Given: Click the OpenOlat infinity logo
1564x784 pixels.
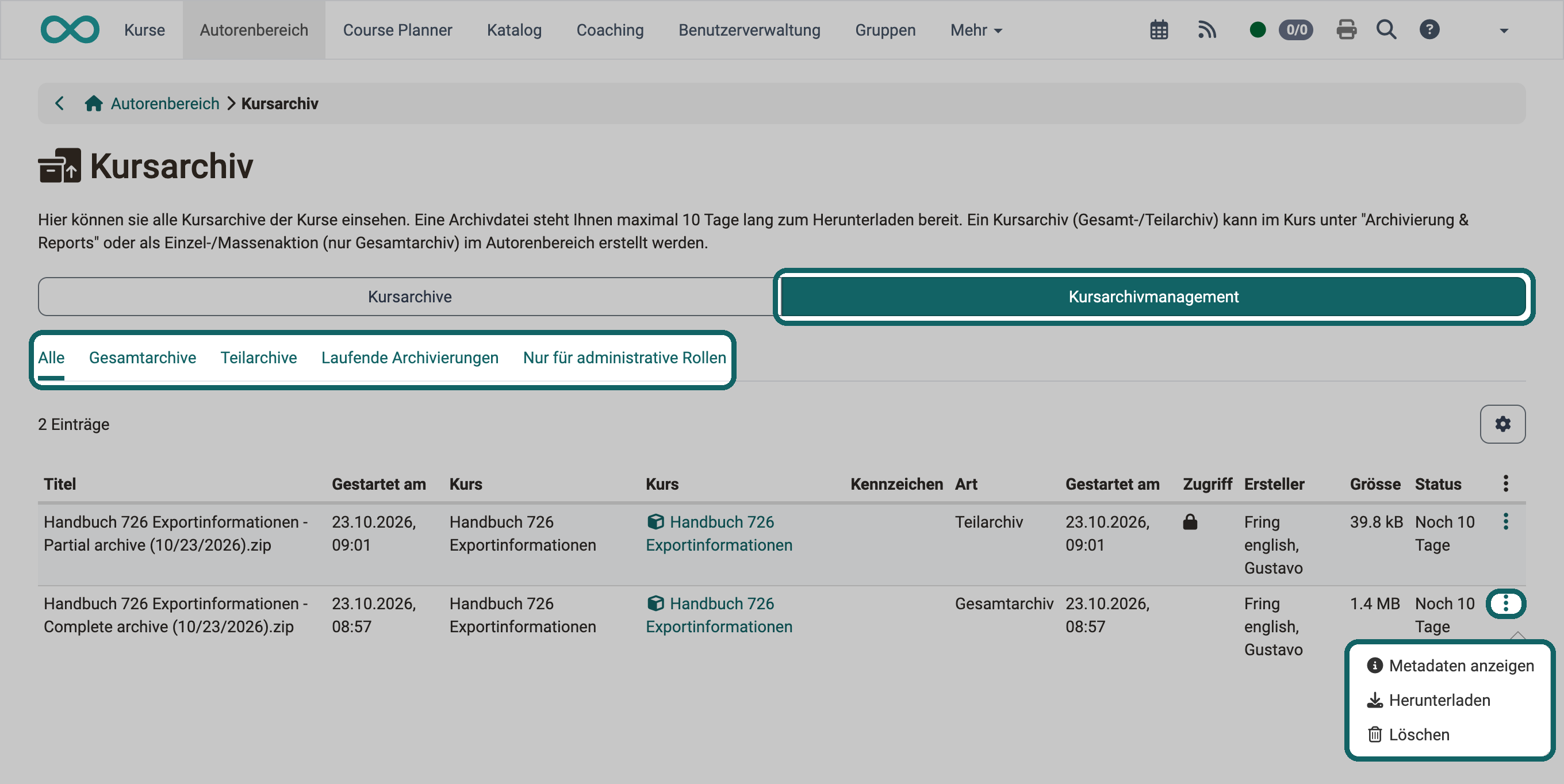Looking at the screenshot, I should click(70, 30).
